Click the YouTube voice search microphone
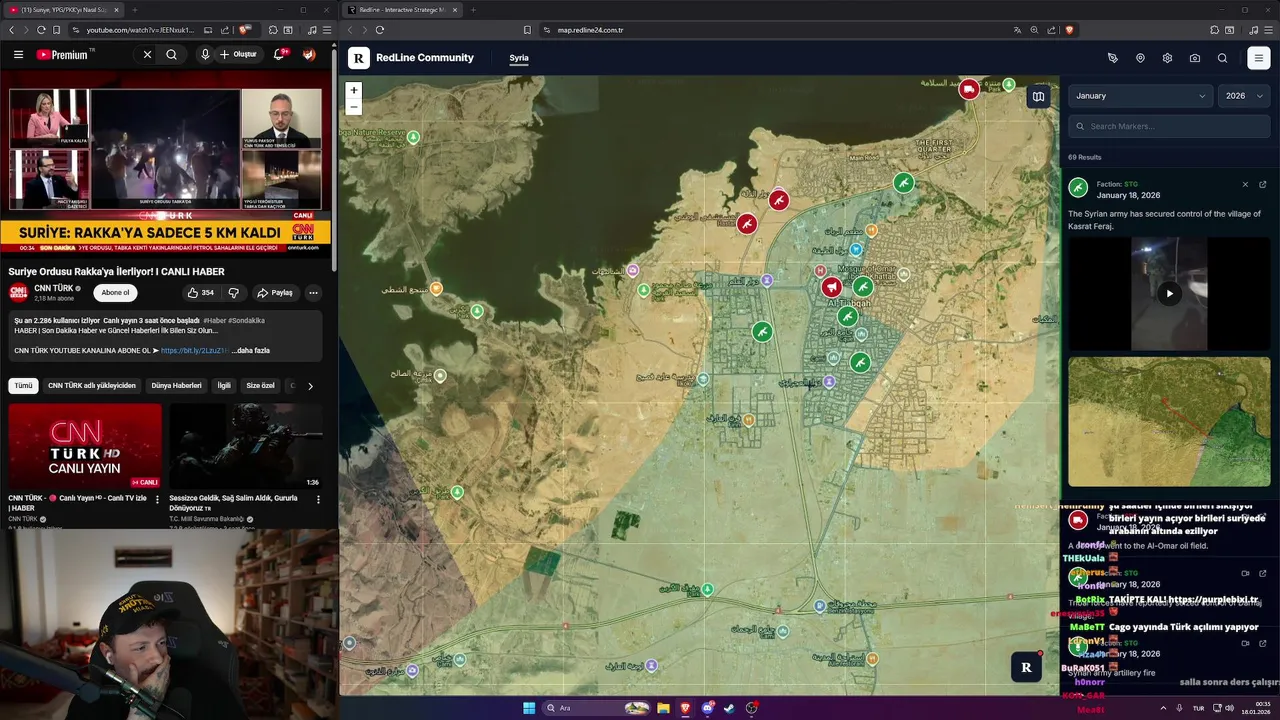This screenshot has width=1280, height=720. (x=205, y=55)
